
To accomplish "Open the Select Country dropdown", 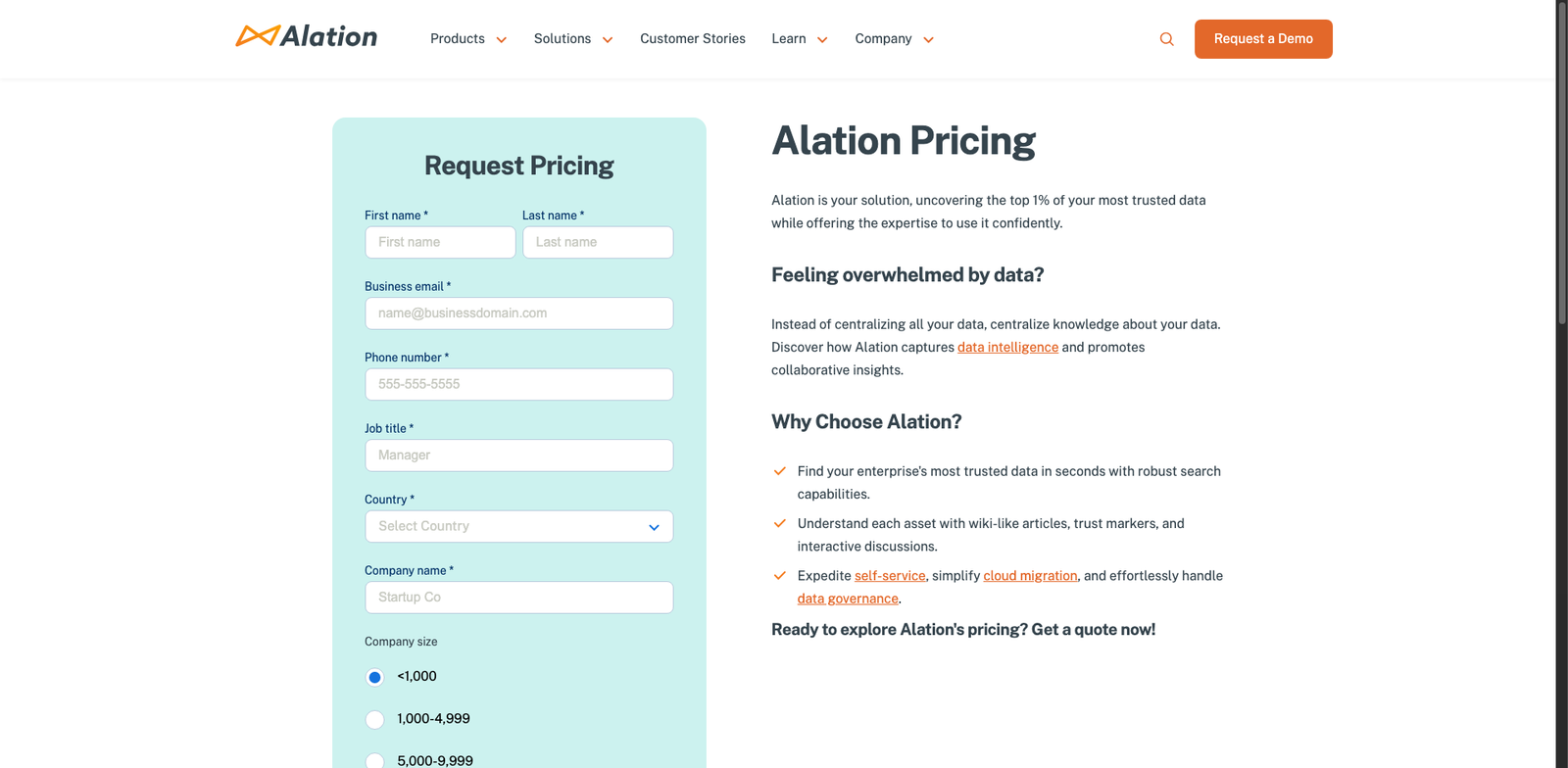I will pos(518,526).
